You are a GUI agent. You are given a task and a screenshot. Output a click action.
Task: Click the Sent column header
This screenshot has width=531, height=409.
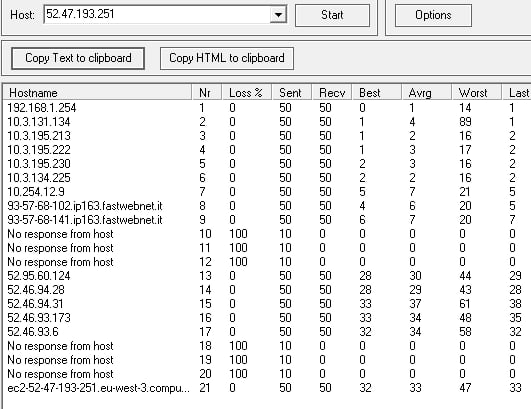click(x=292, y=93)
